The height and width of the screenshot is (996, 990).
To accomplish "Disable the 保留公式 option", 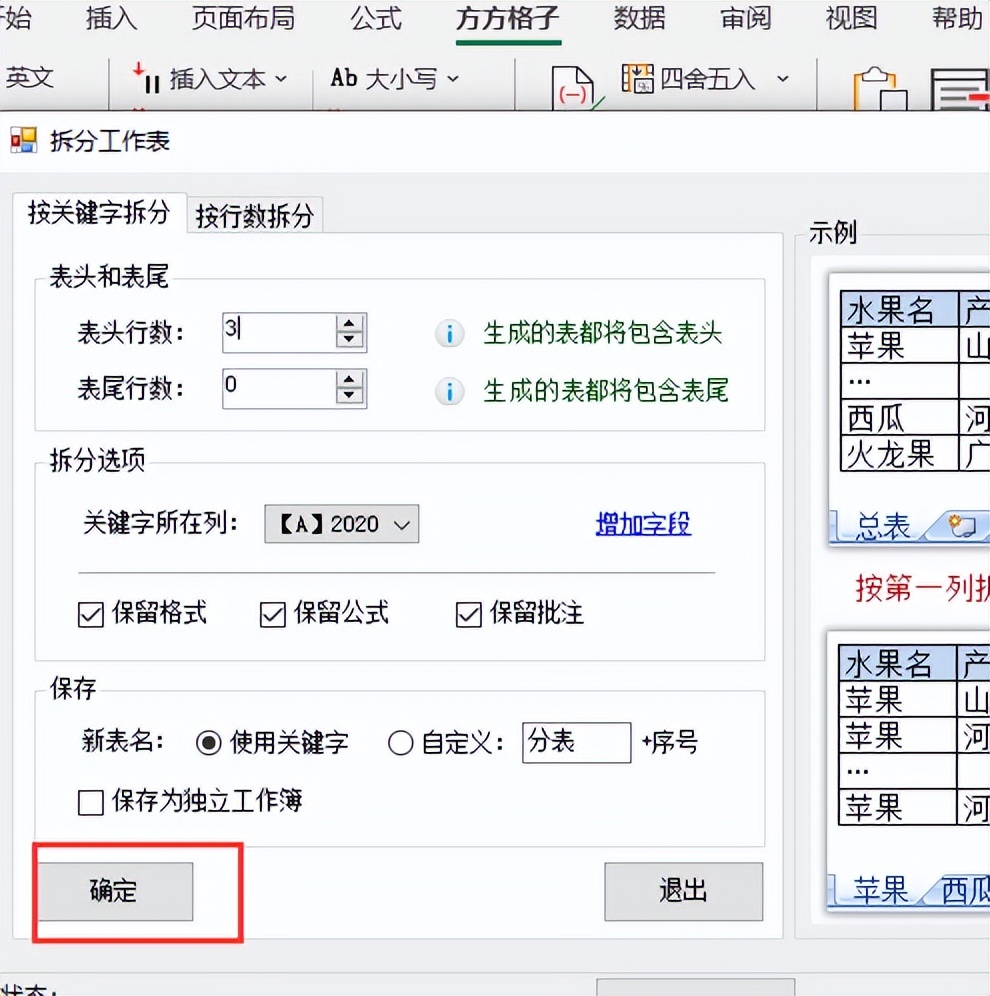I will (272, 614).
